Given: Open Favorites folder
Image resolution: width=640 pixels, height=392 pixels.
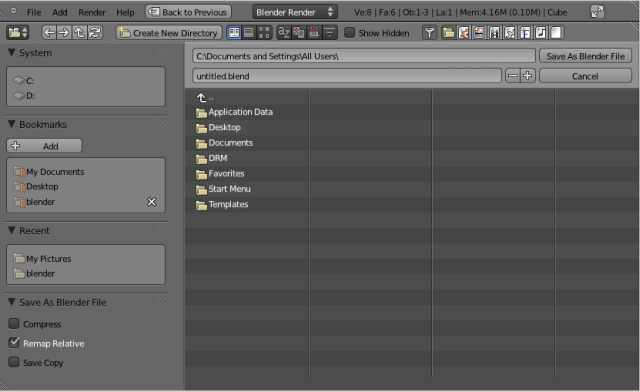Looking at the screenshot, I should pyautogui.click(x=220, y=174).
